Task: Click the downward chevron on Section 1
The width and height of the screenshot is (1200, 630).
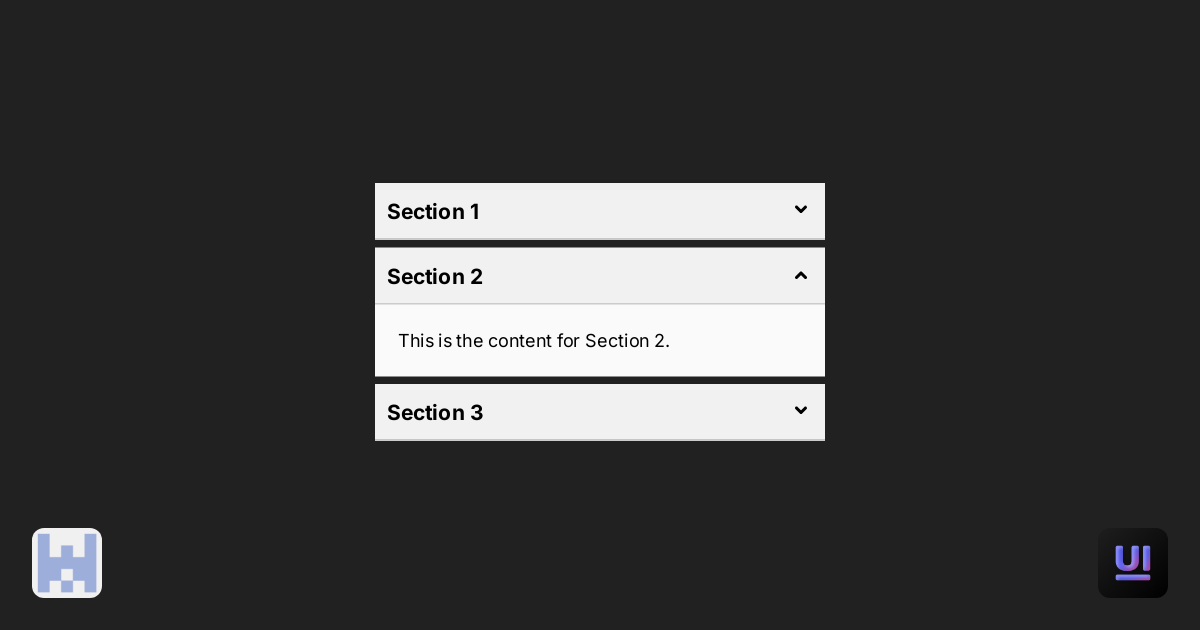Action: (801, 210)
